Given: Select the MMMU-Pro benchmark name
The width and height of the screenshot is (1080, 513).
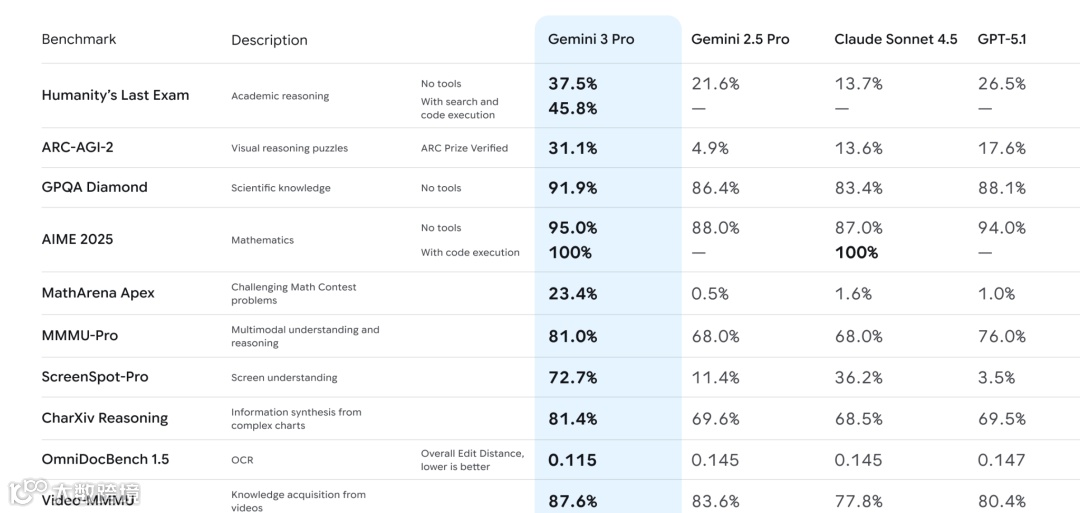Looking at the screenshot, I should click(x=80, y=335).
